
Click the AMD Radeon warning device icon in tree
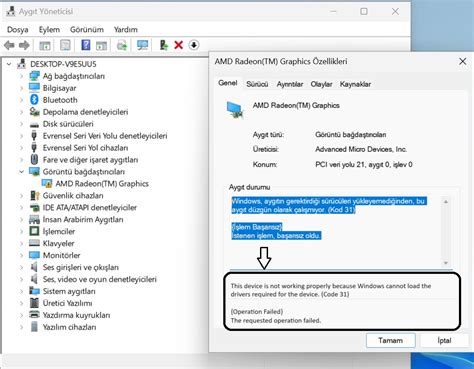click(47, 184)
